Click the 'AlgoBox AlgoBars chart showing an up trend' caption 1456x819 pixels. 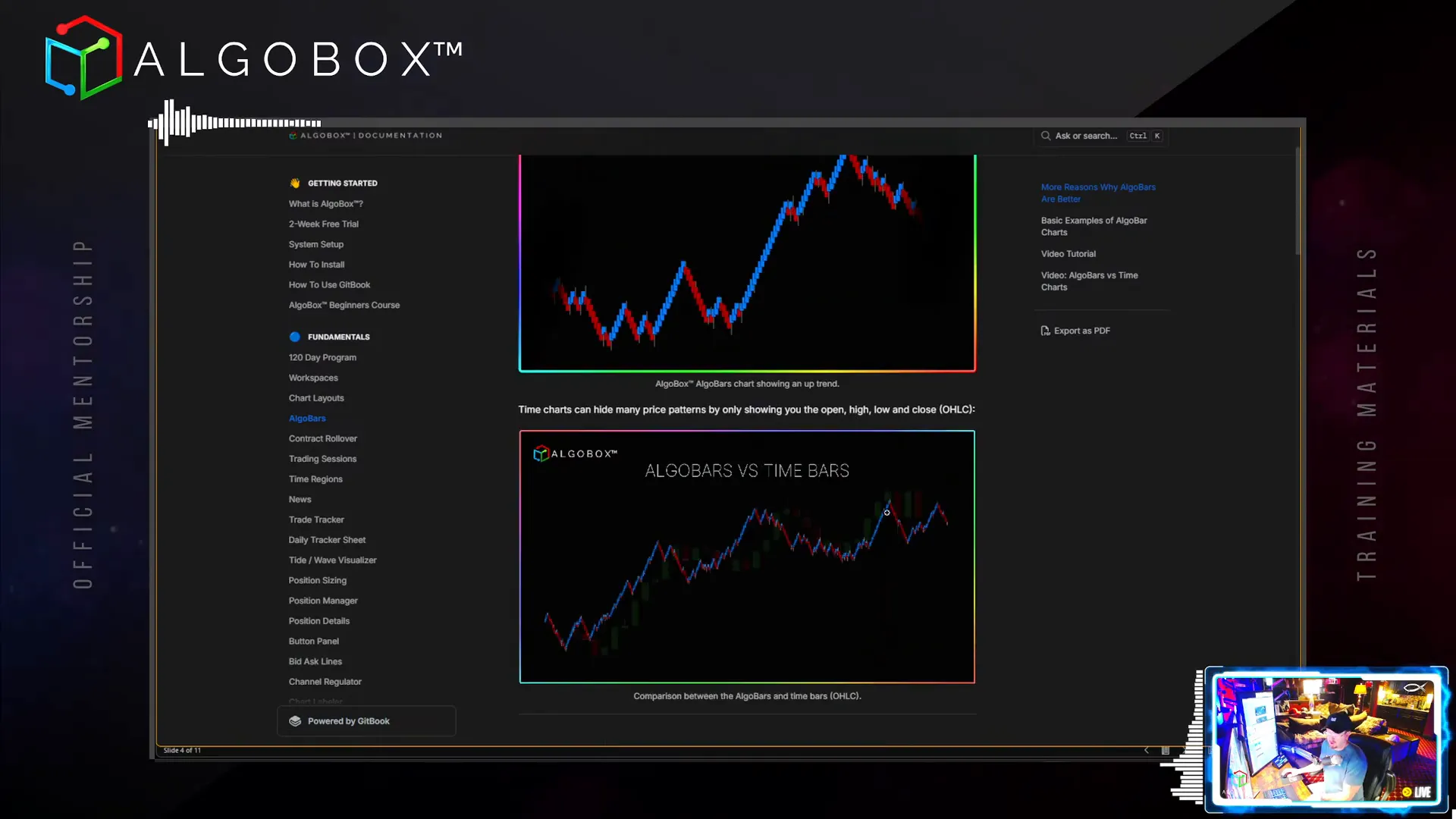click(x=747, y=384)
